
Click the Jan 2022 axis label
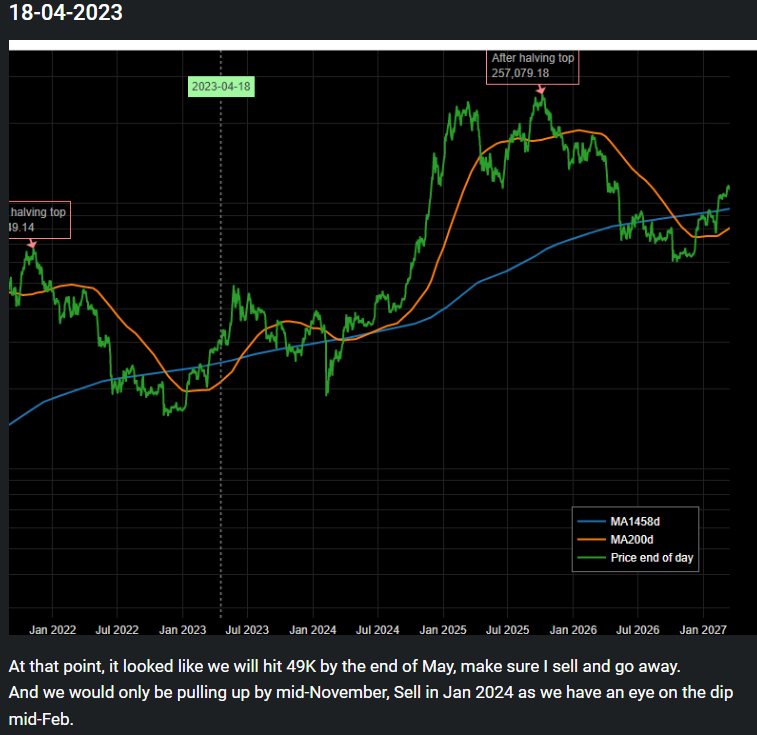[52, 630]
